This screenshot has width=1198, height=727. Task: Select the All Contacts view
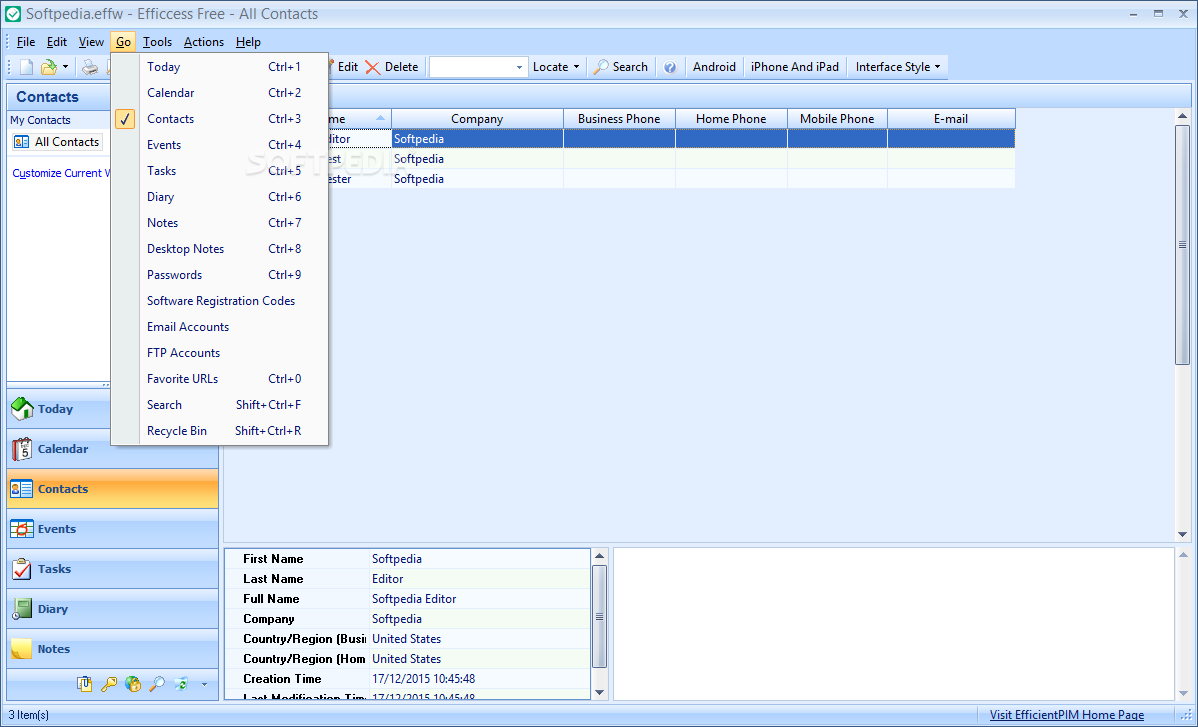click(x=57, y=142)
